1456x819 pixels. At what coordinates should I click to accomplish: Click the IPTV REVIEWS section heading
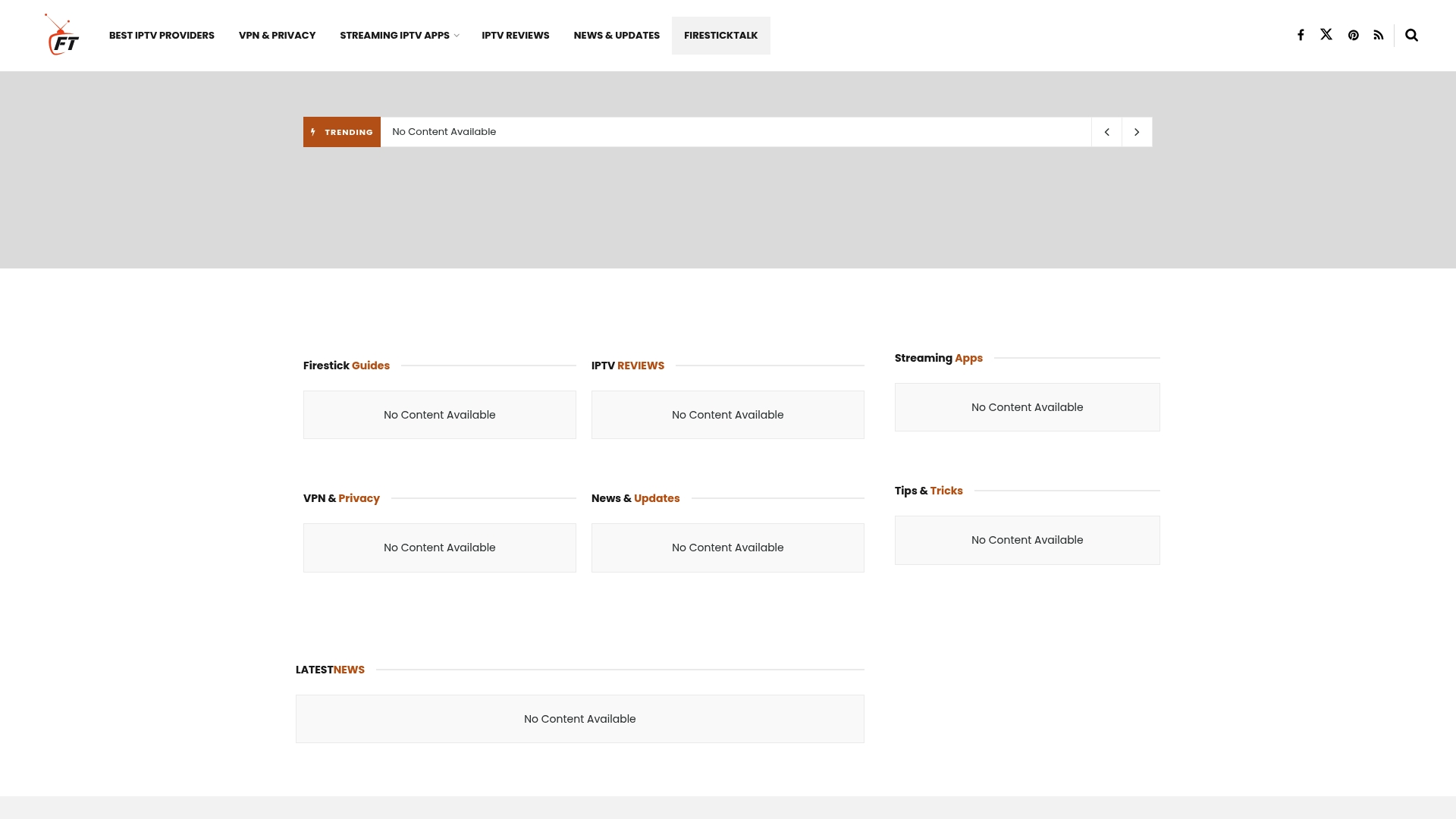(628, 366)
